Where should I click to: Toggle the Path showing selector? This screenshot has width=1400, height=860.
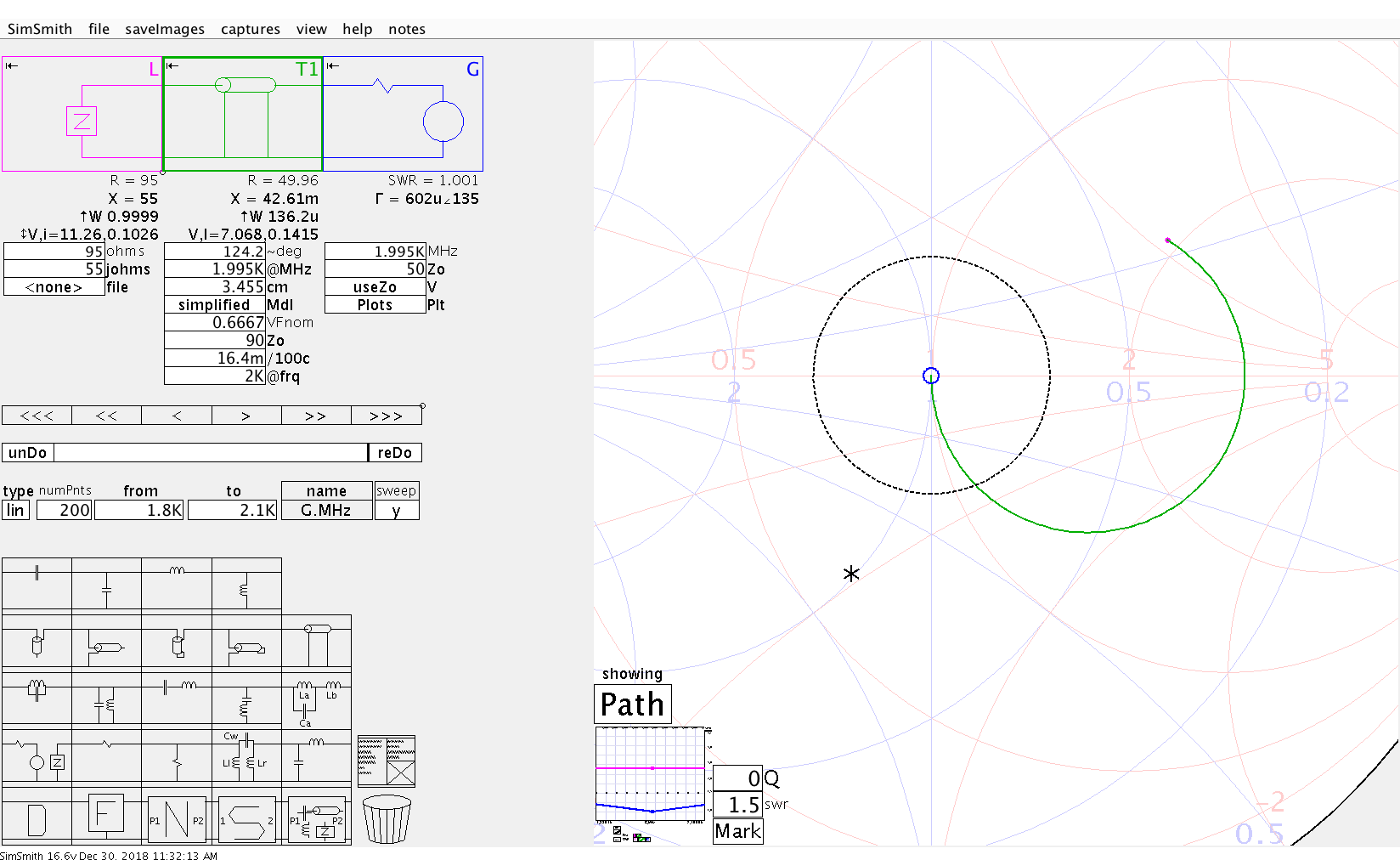pyautogui.click(x=633, y=704)
